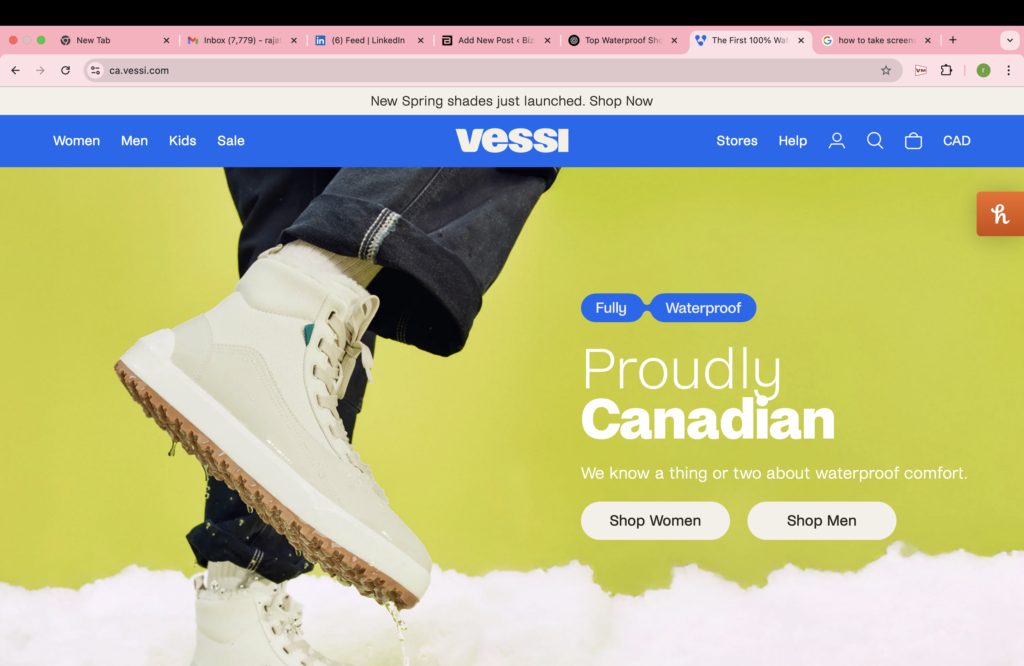The width and height of the screenshot is (1024, 666).
Task: Open the Chrome extensions puzzle icon
Action: click(x=946, y=70)
